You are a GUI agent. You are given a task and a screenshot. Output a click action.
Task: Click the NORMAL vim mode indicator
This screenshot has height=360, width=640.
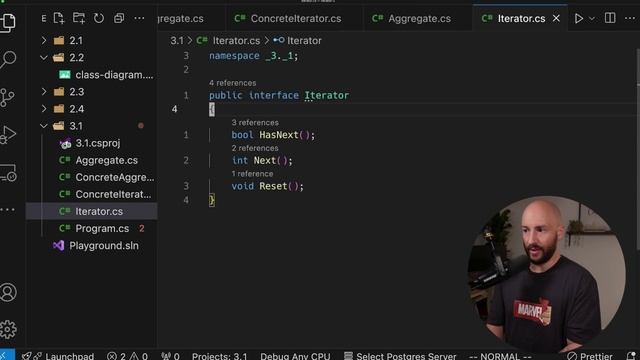(500, 356)
